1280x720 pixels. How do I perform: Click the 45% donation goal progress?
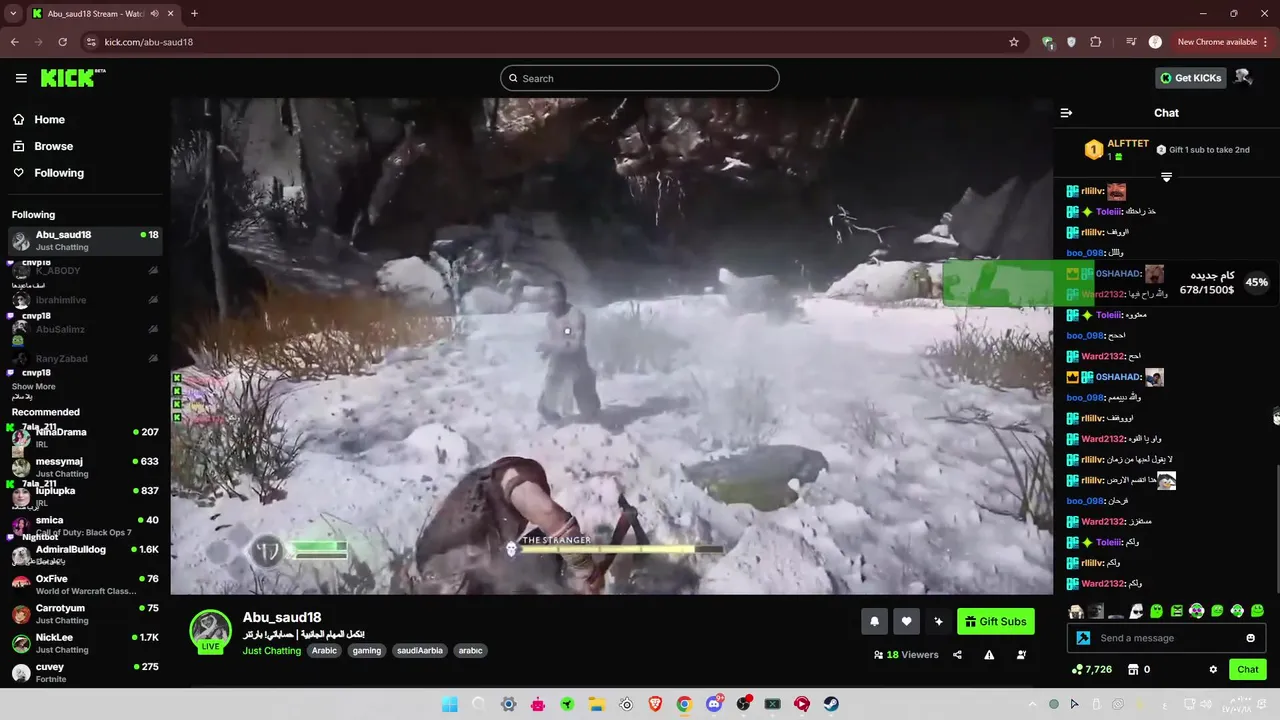click(x=1257, y=282)
